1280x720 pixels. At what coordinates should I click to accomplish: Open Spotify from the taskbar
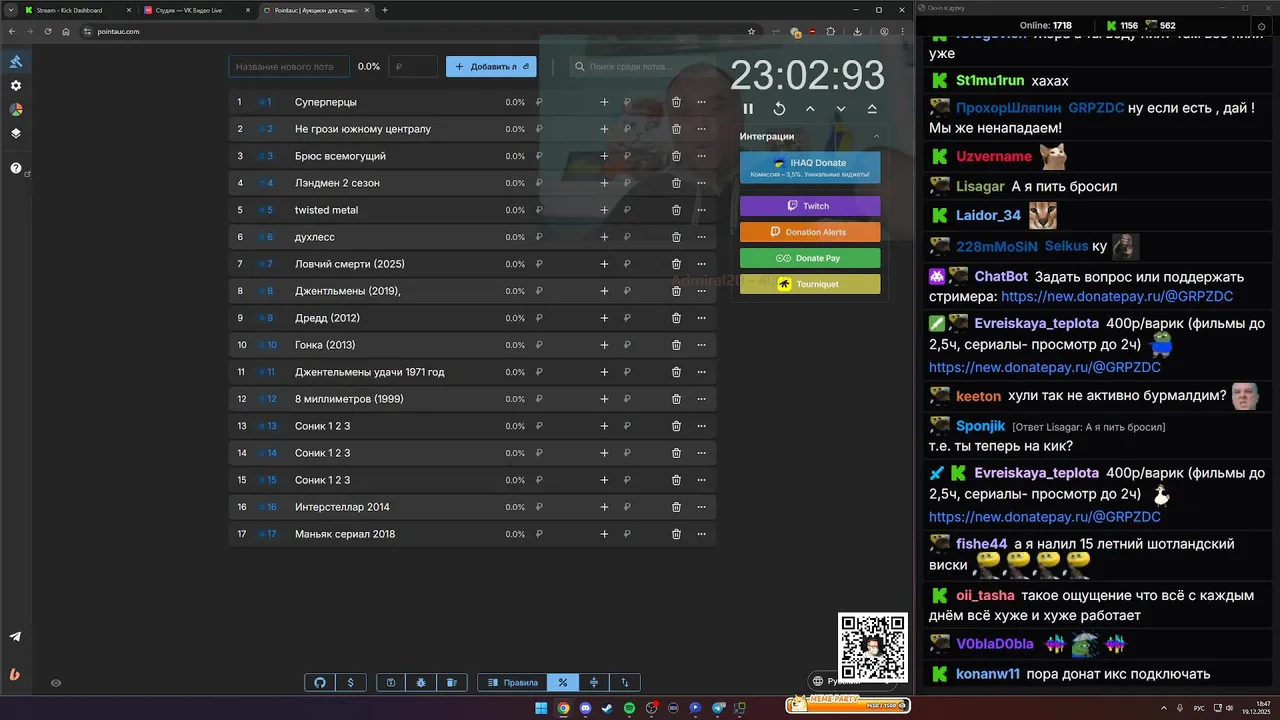tap(629, 708)
